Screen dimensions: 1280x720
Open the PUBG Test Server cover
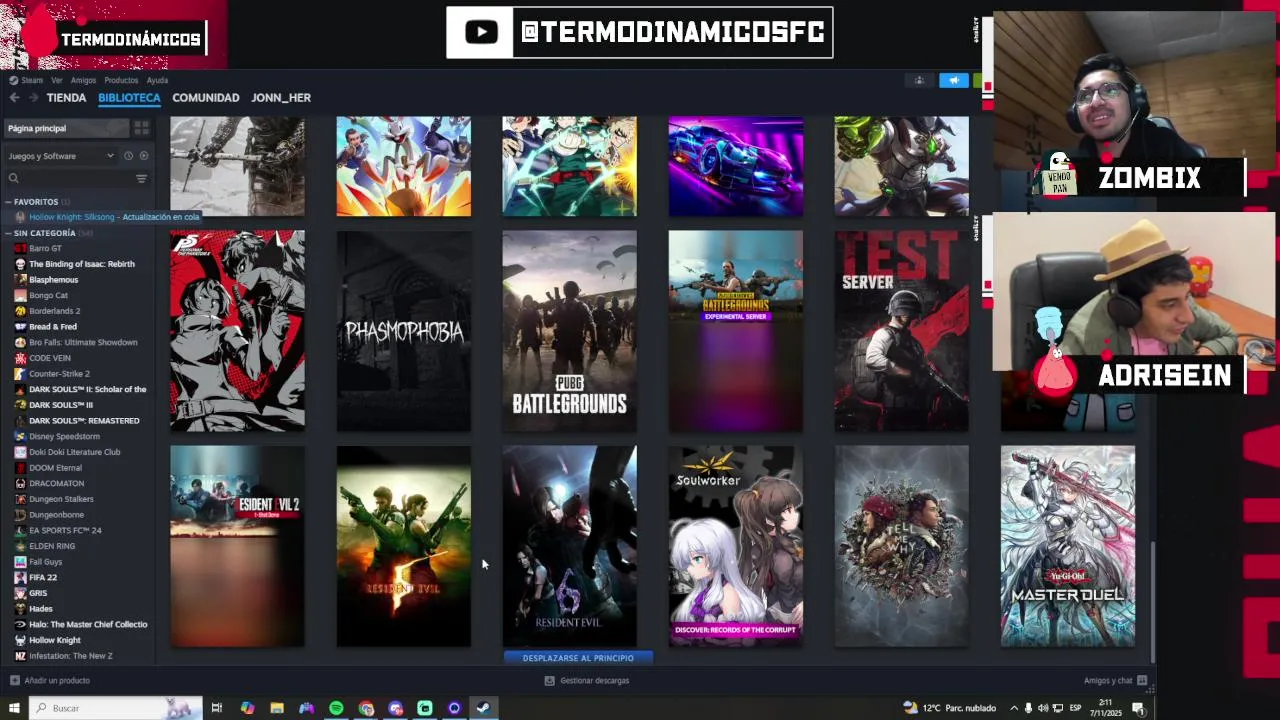(x=901, y=331)
